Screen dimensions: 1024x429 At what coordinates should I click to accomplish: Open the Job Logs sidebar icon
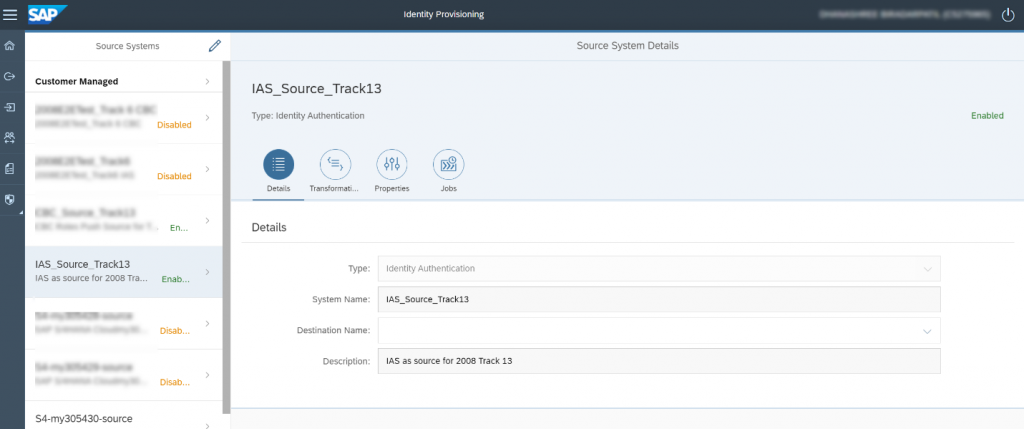10,169
